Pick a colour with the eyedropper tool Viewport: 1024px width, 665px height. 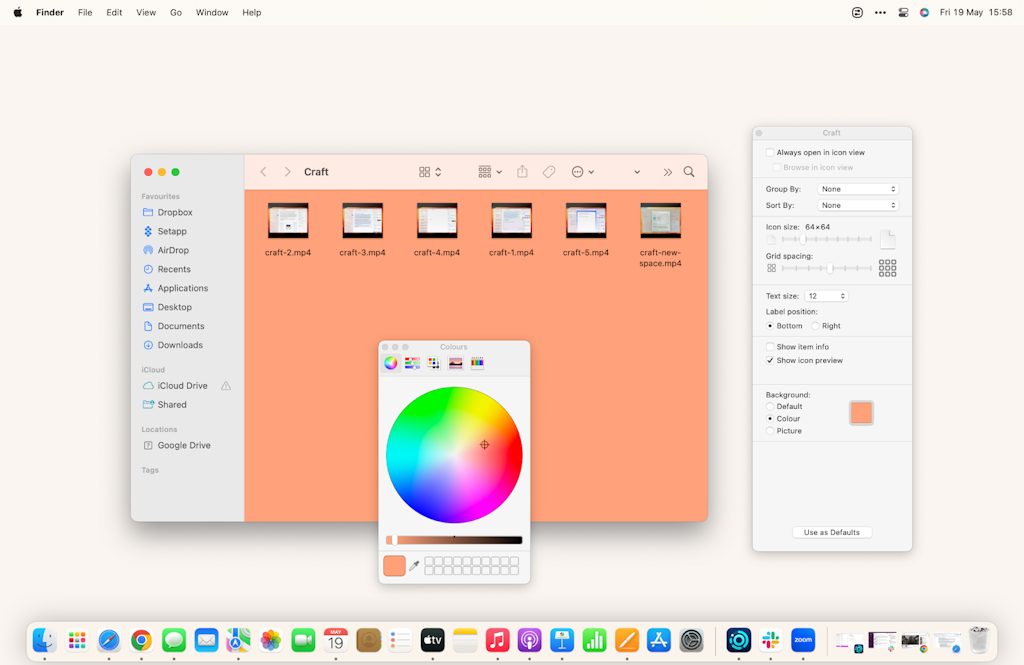tap(414, 565)
